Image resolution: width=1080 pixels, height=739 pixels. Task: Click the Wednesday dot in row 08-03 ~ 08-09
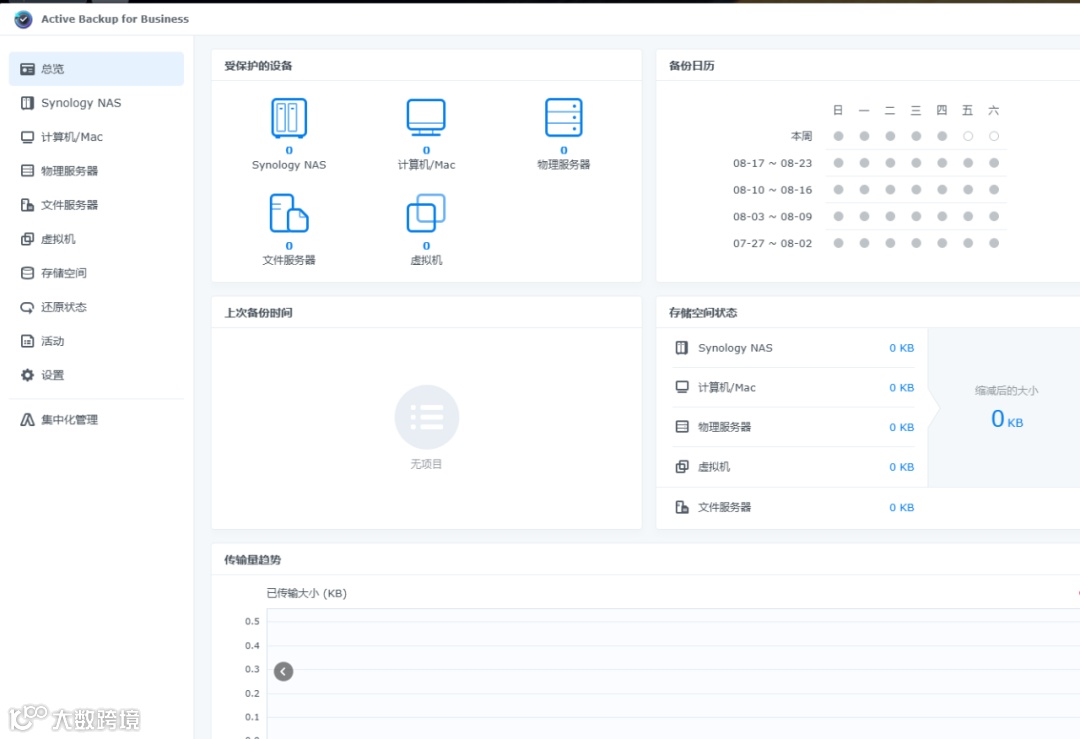pyautogui.click(x=916, y=216)
